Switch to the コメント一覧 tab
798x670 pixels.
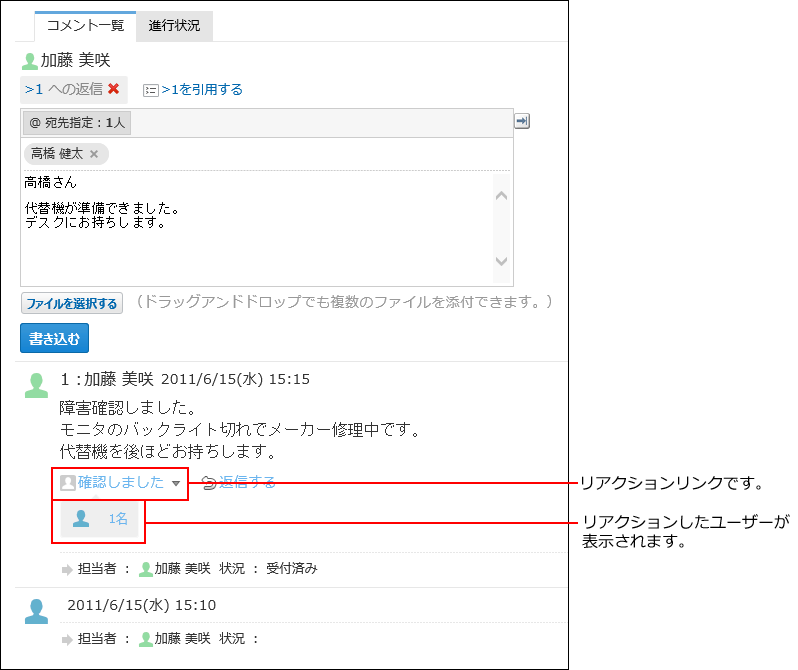coord(85,26)
